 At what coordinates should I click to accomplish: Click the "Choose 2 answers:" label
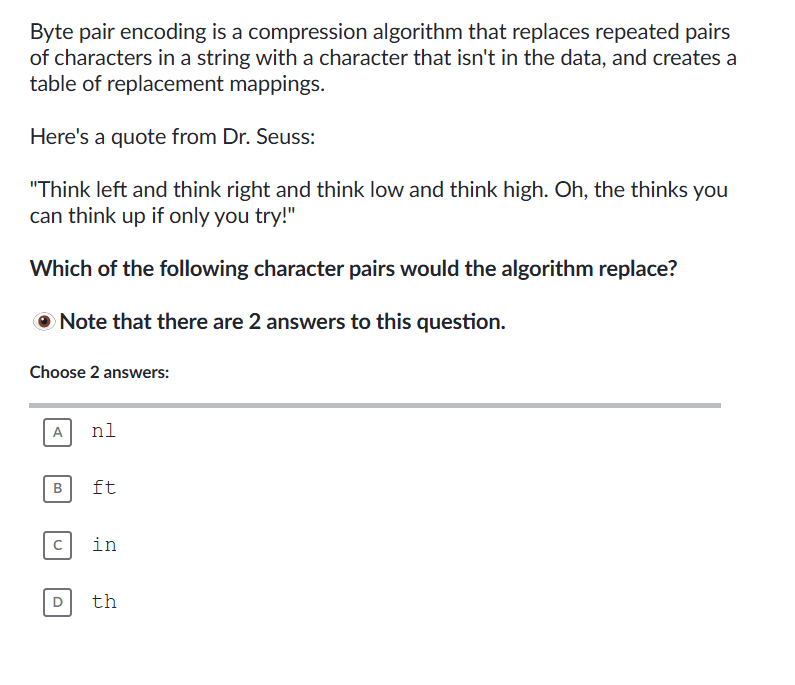[99, 372]
